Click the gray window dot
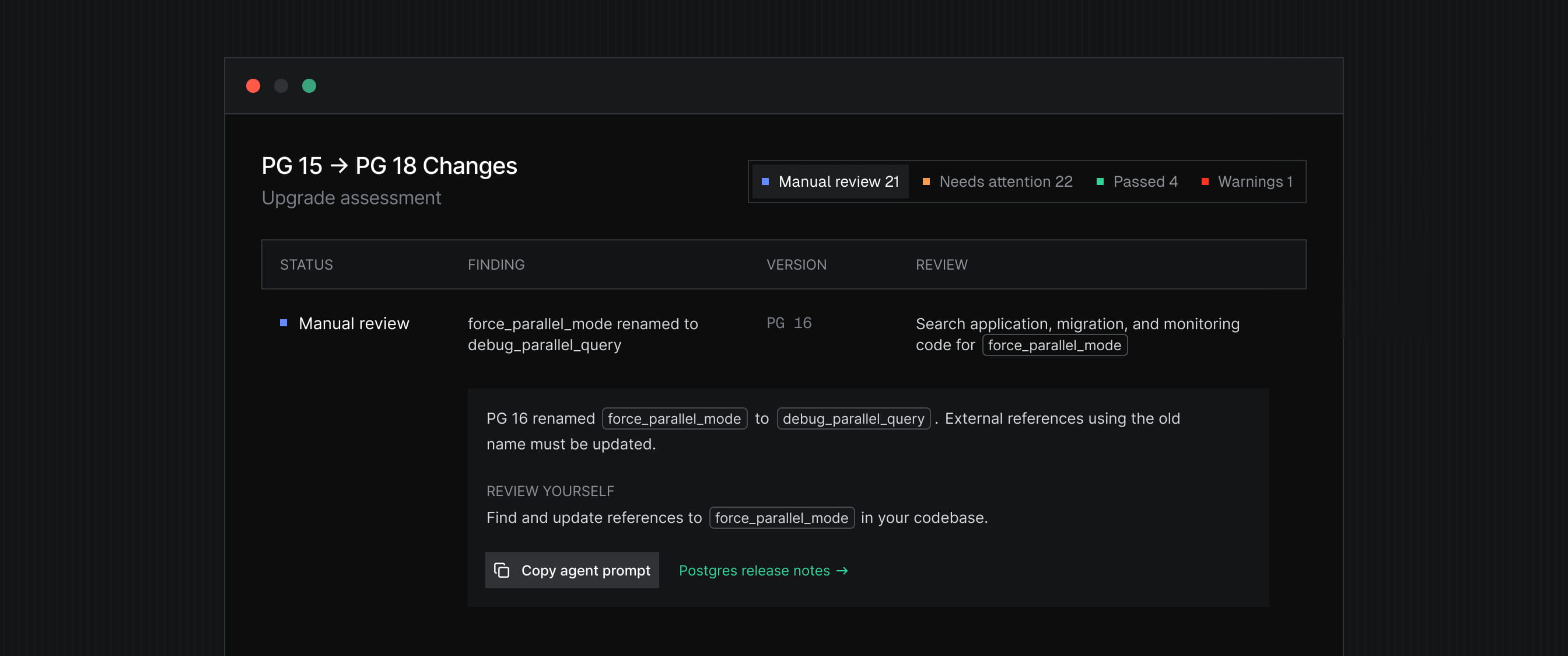The width and height of the screenshot is (1568, 656). point(281,86)
